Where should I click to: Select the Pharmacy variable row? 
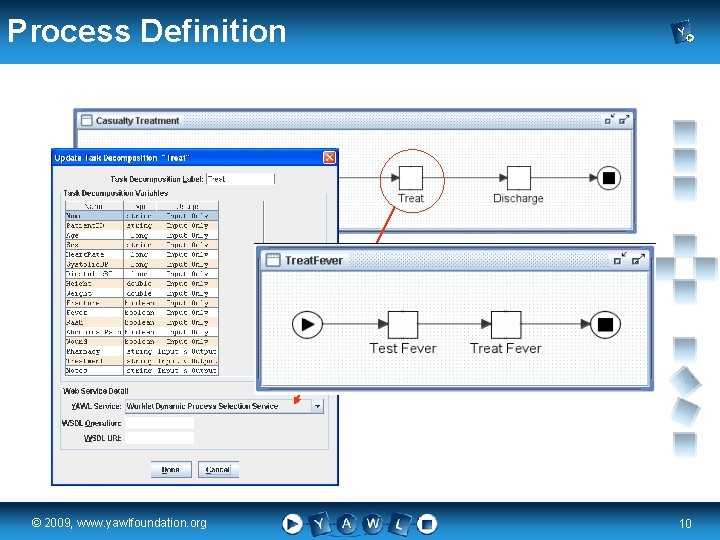point(141,351)
